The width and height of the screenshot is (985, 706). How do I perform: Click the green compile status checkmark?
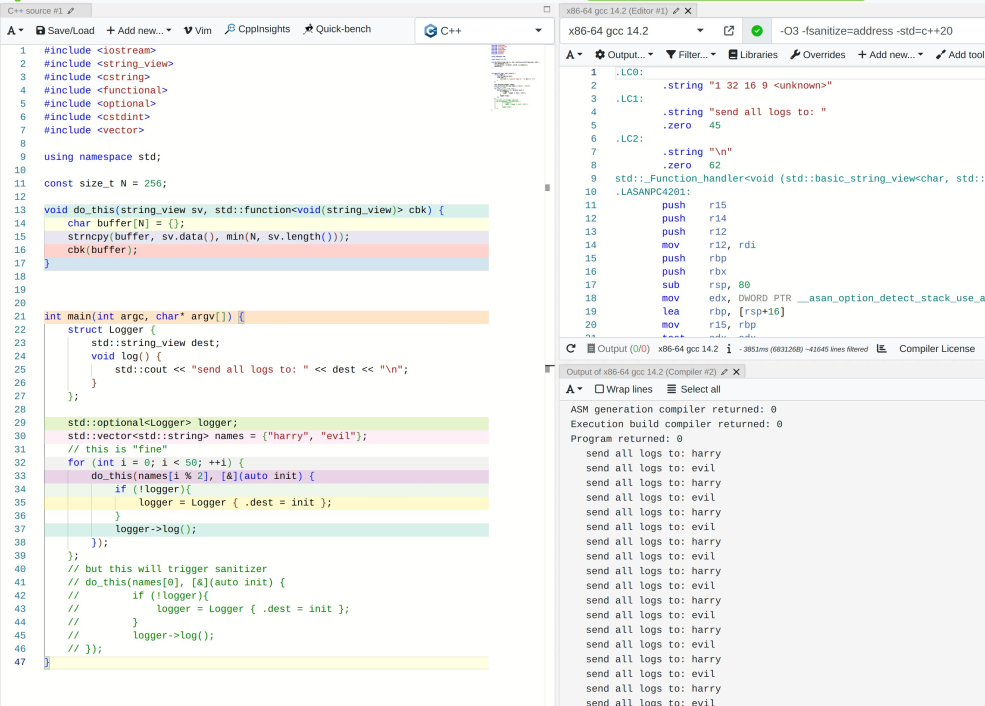click(757, 31)
